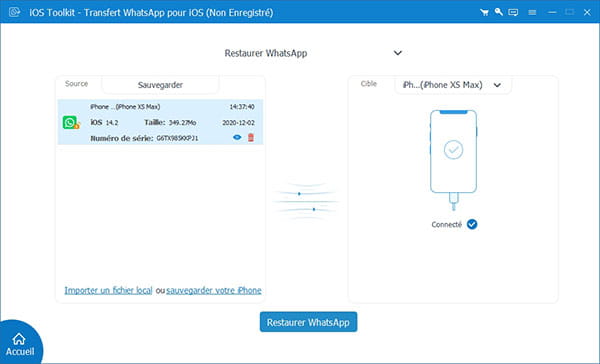View backup contents with eye icon
Viewport: 600px width, 364px height.
(x=237, y=137)
